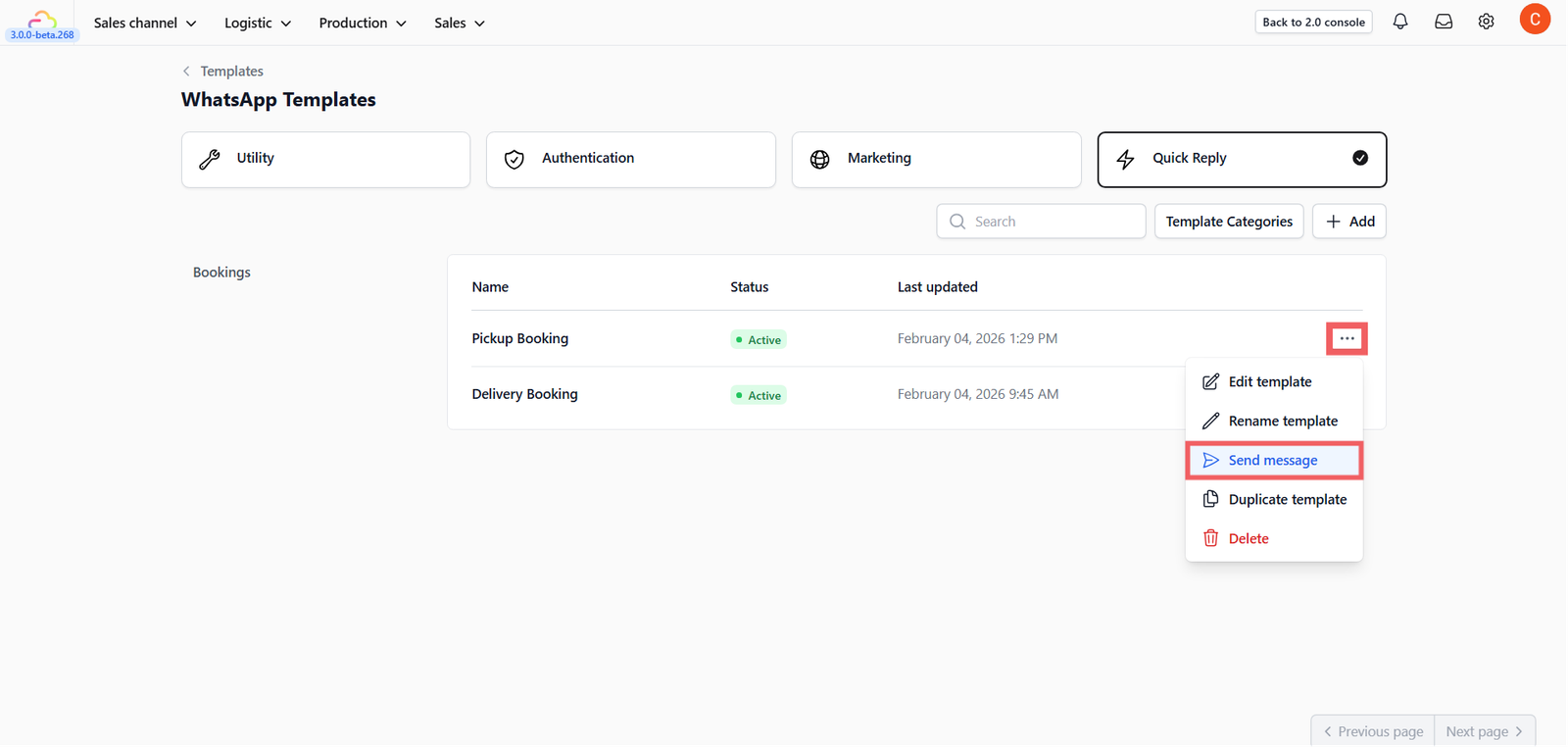Click the three-dots menu for Pickup Booking
1568x747 pixels.
pos(1347,338)
